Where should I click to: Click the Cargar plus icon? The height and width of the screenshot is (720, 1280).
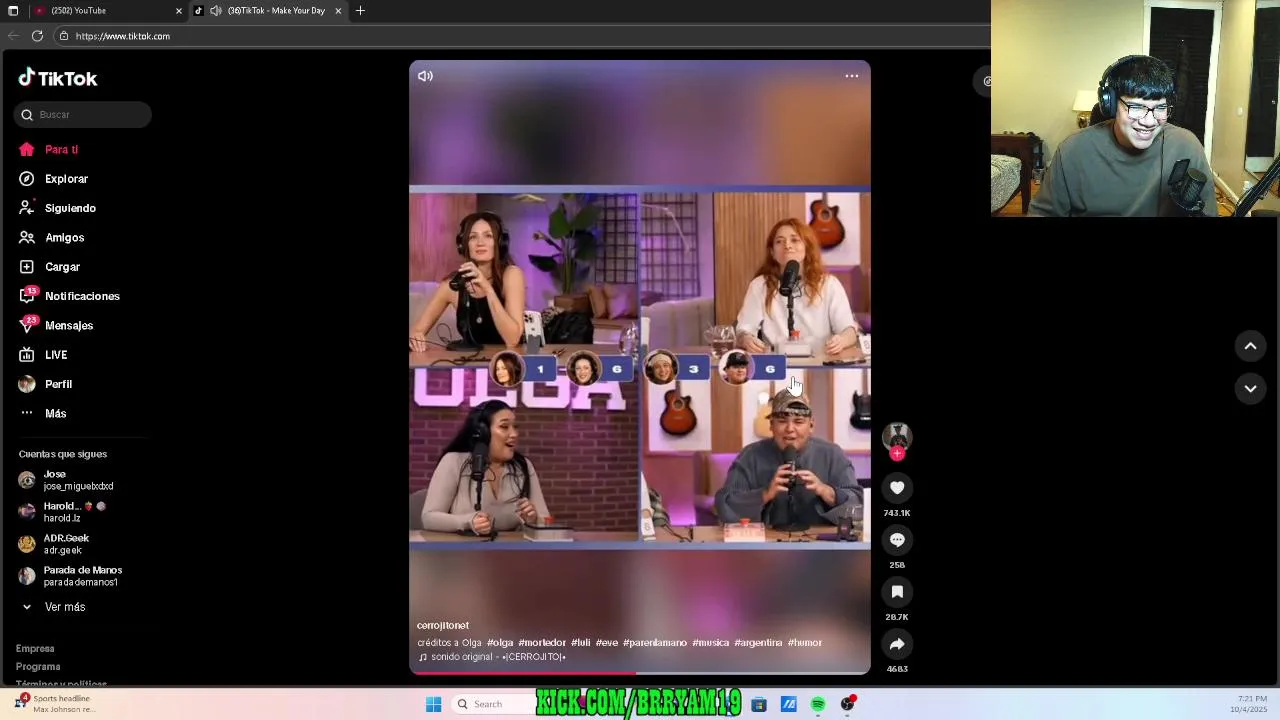(27, 267)
